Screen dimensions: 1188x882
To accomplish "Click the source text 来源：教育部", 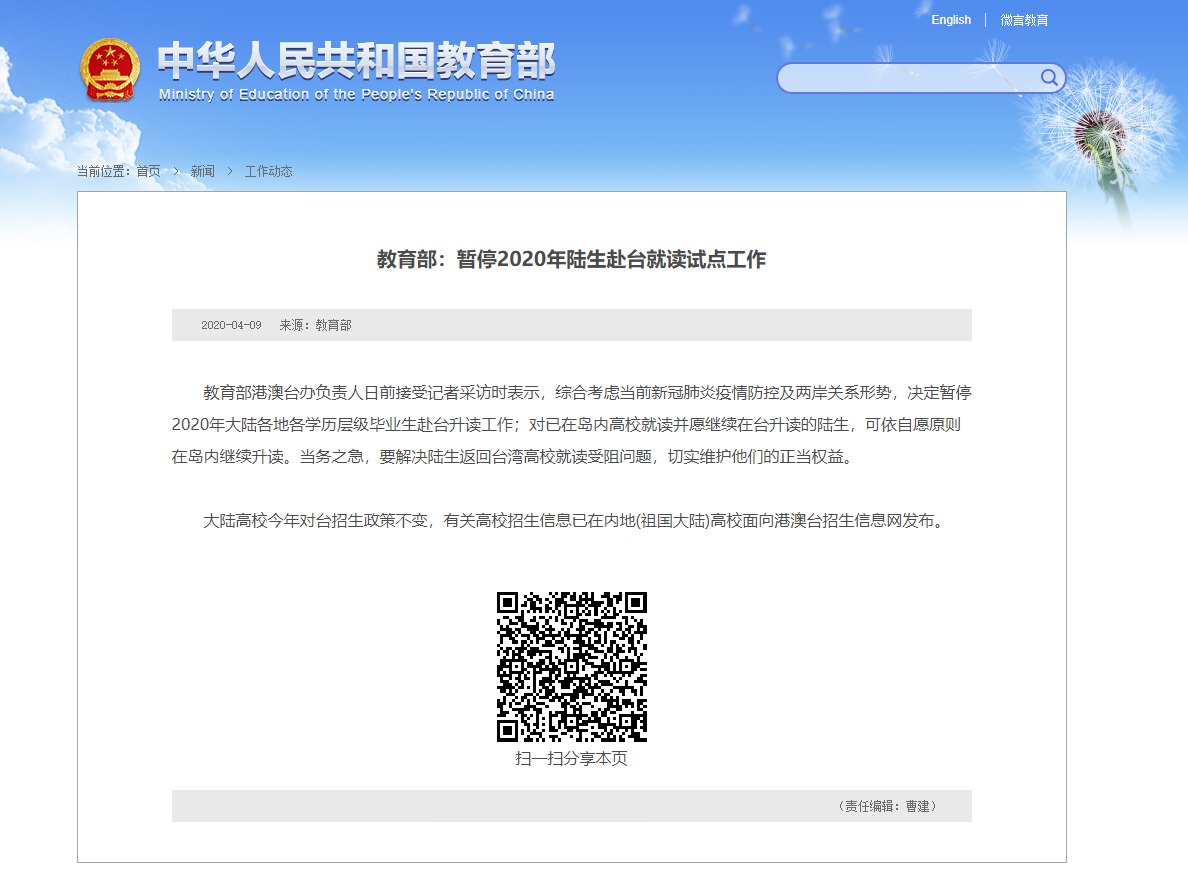I will tap(315, 325).
